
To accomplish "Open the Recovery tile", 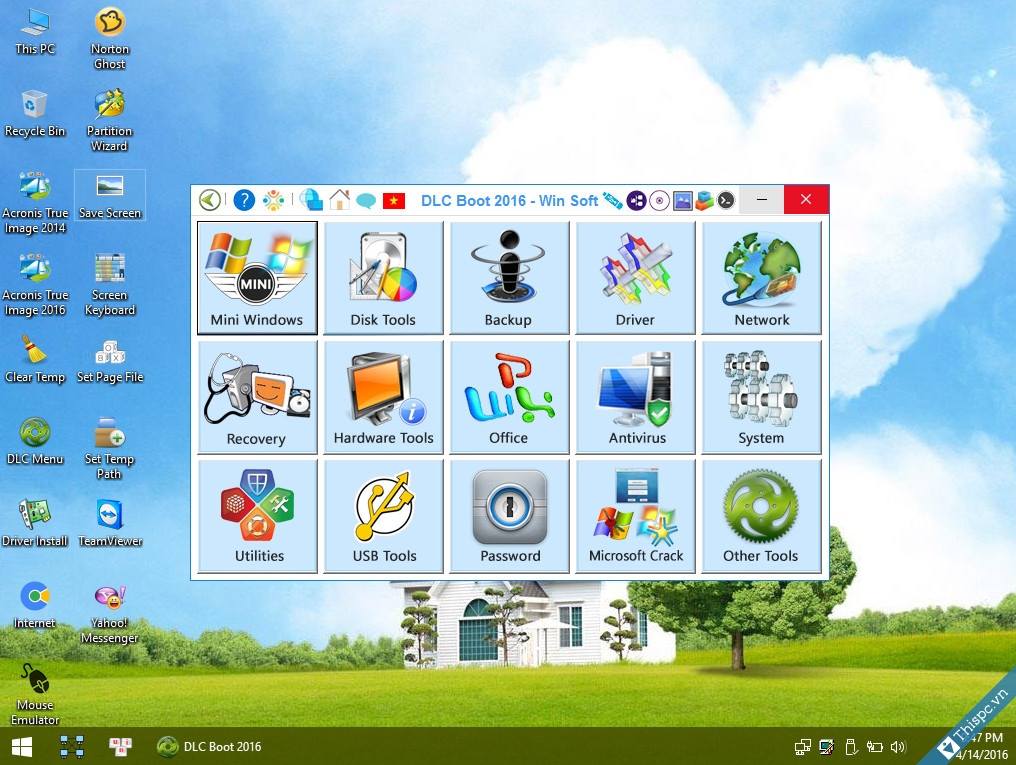I will pos(257,397).
